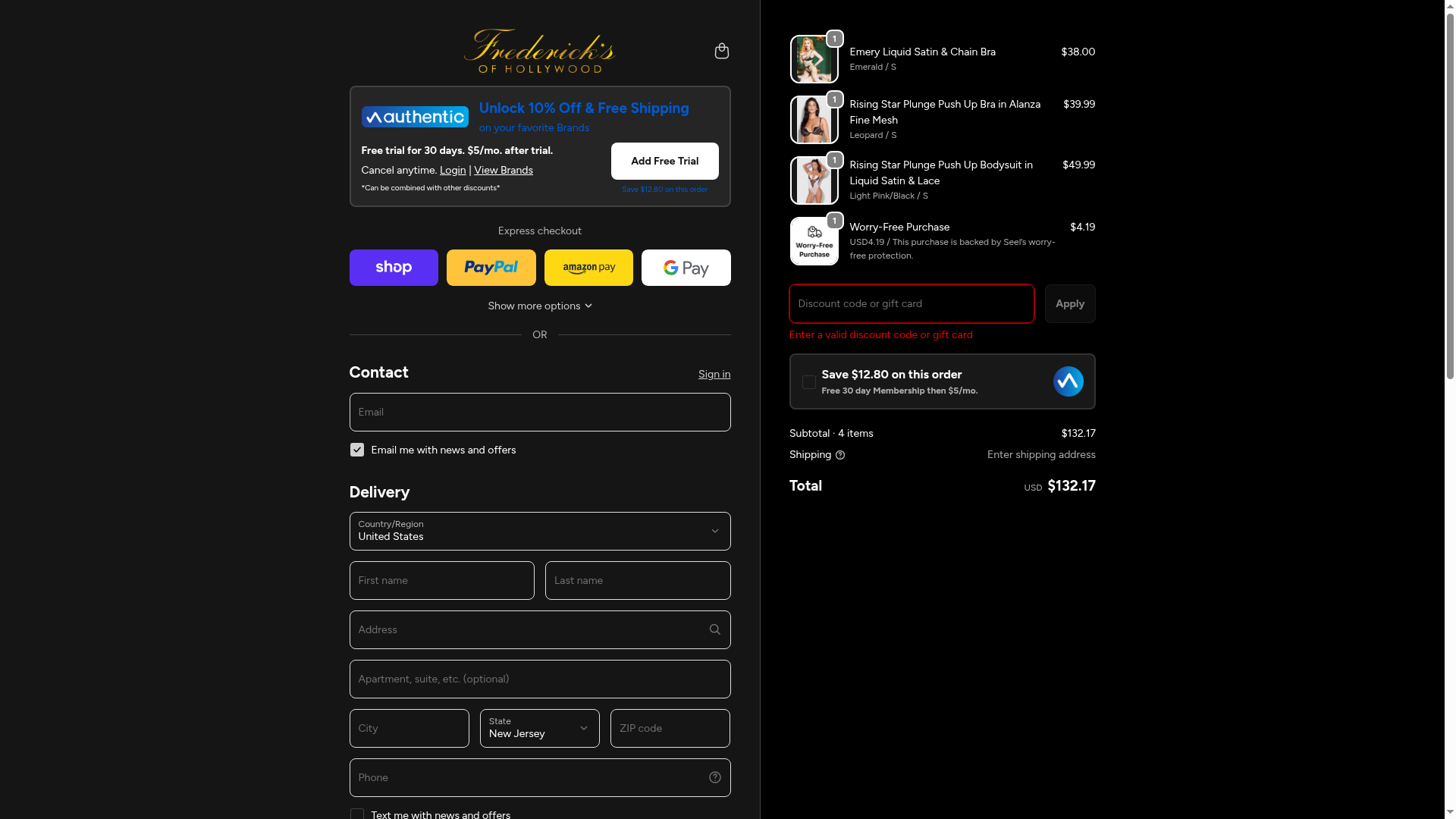1456x819 pixels.
Task: Pay with Google Pay express button
Action: point(686,268)
